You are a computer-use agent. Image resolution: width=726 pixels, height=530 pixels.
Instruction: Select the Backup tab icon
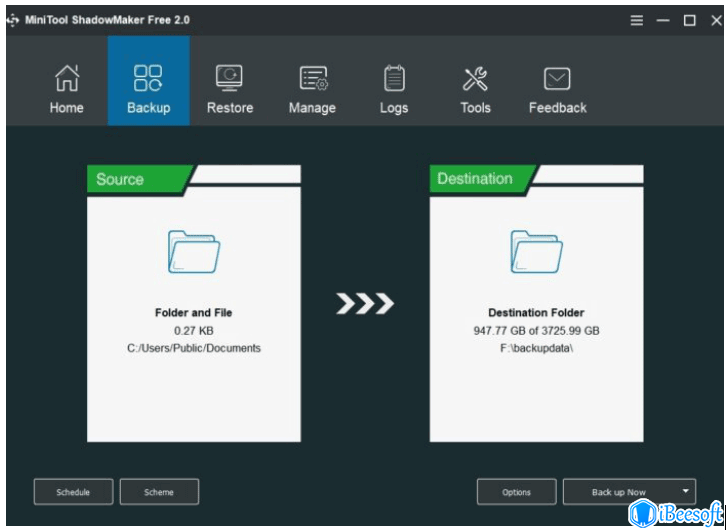[148, 78]
